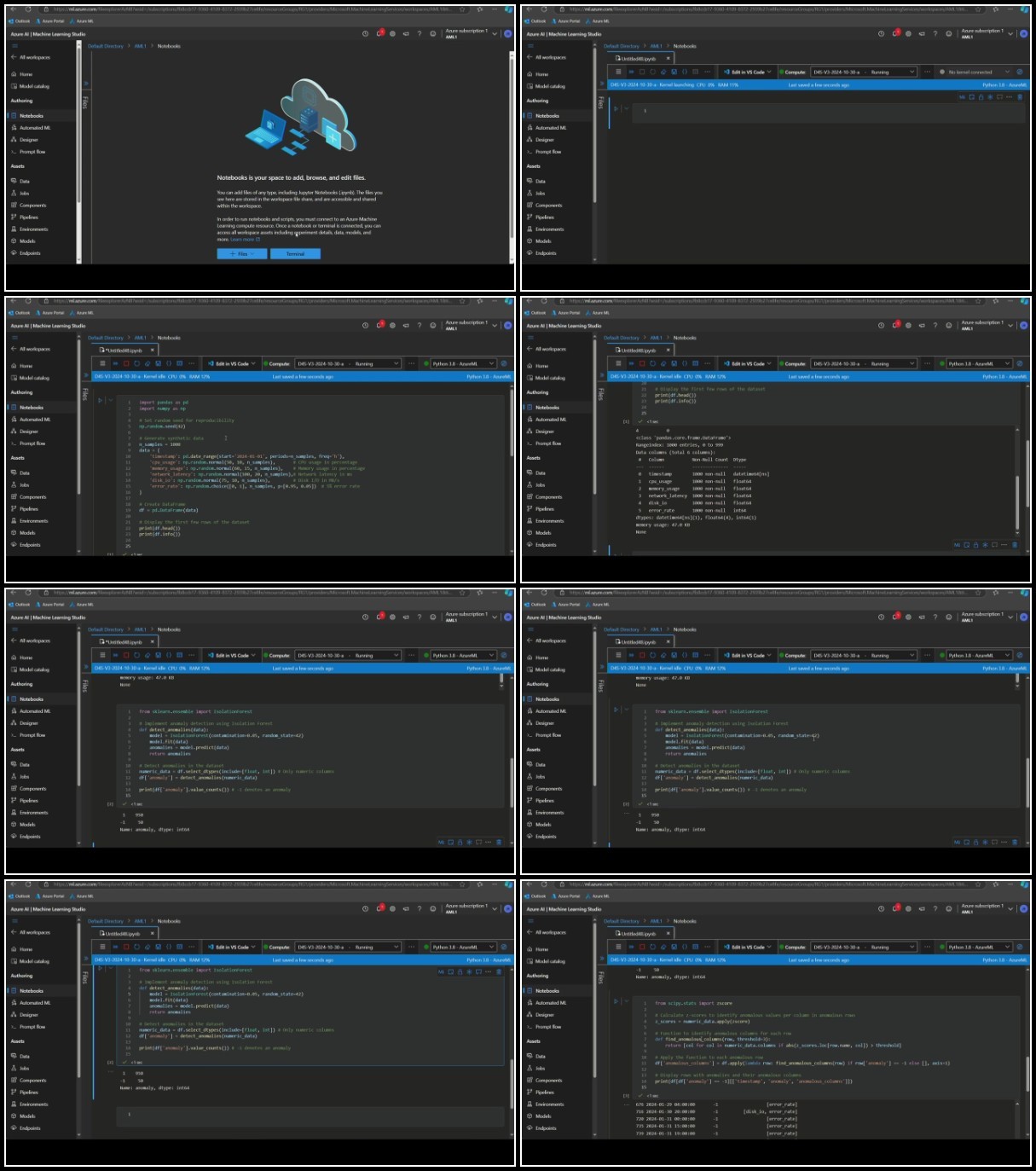Open help question-mark icon on the welcome page header
The height and width of the screenshot is (1171, 1036).
pos(419,33)
